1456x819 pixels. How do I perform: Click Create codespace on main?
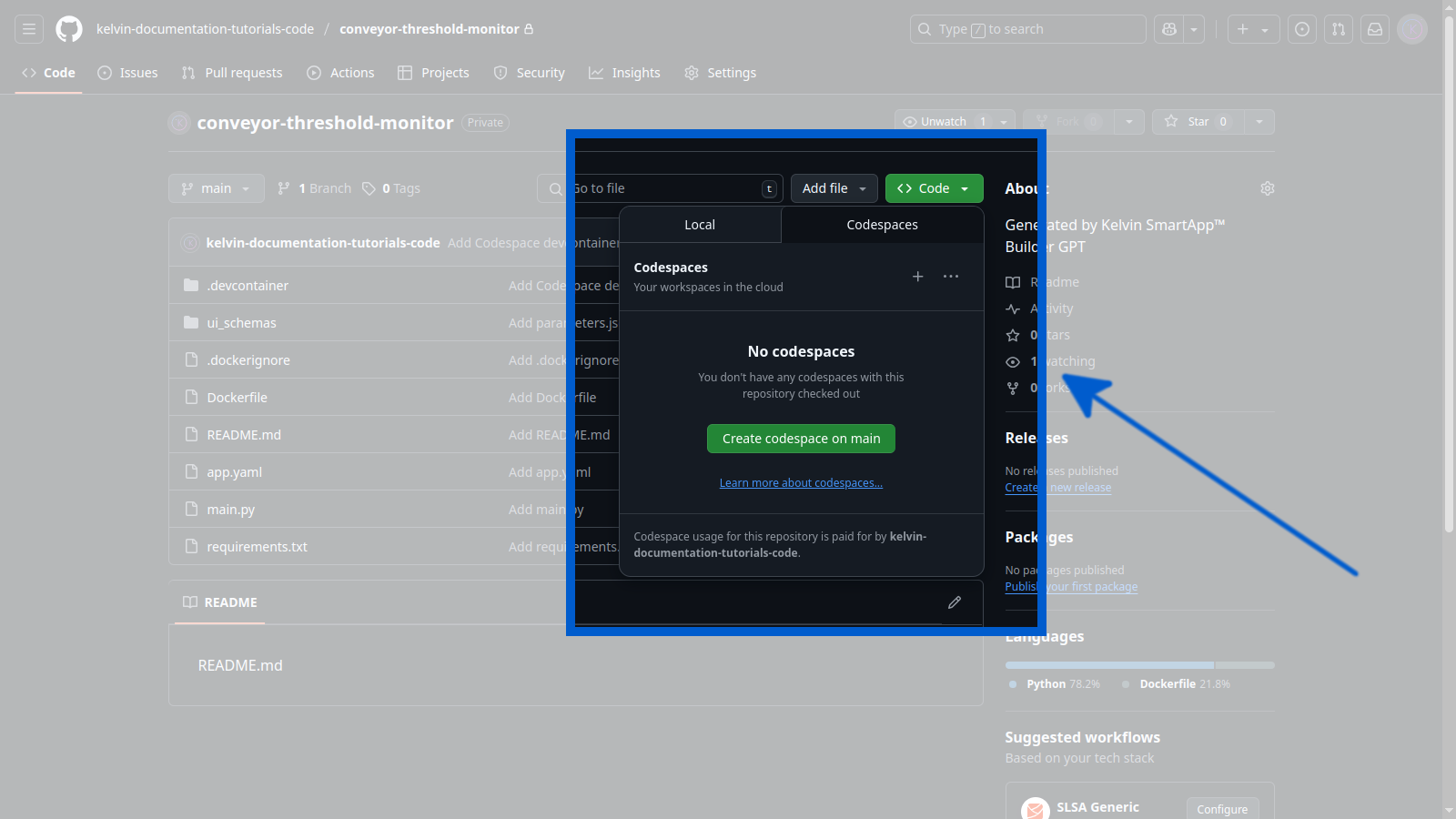click(801, 438)
